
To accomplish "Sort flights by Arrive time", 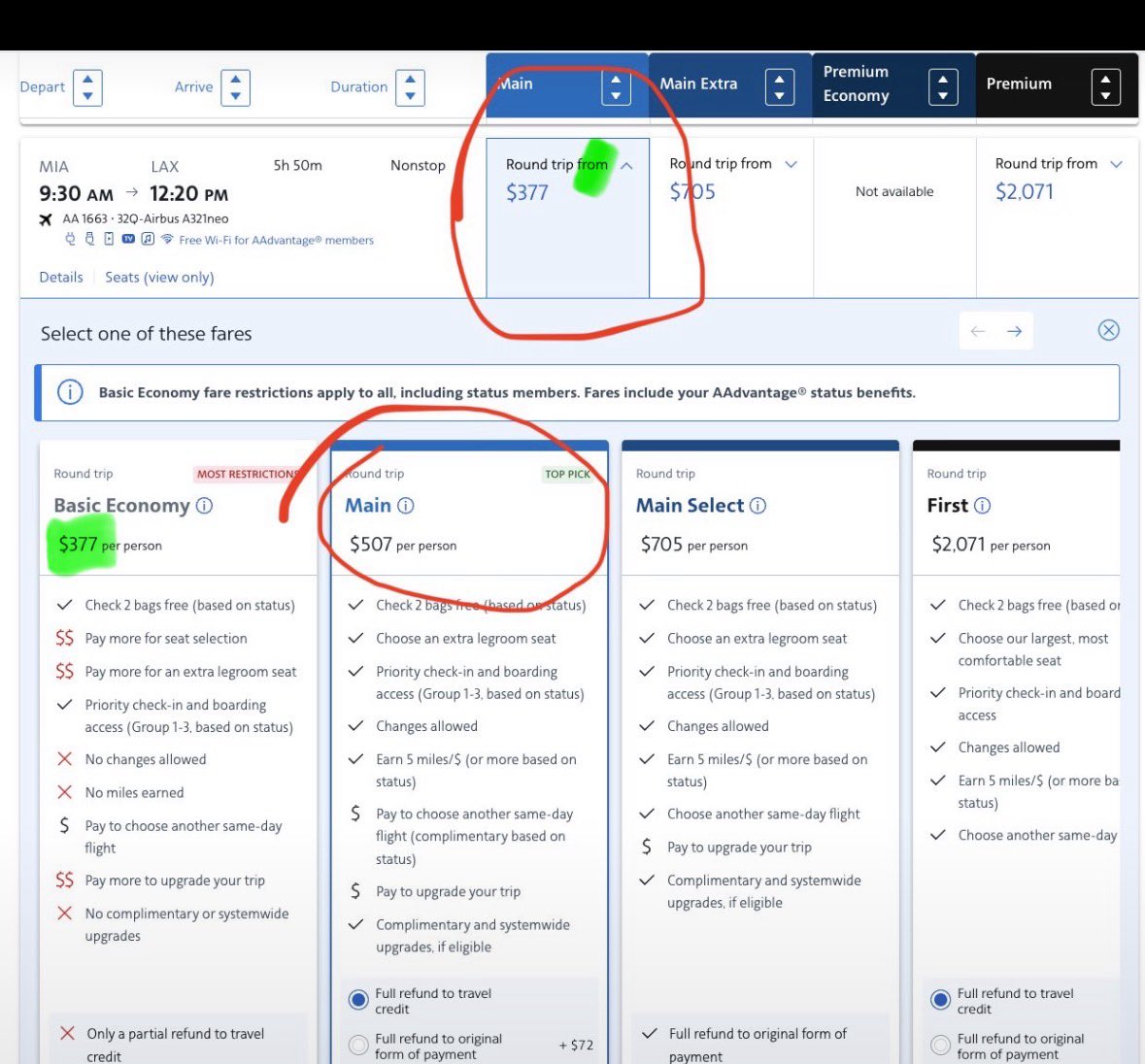I will [x=235, y=87].
